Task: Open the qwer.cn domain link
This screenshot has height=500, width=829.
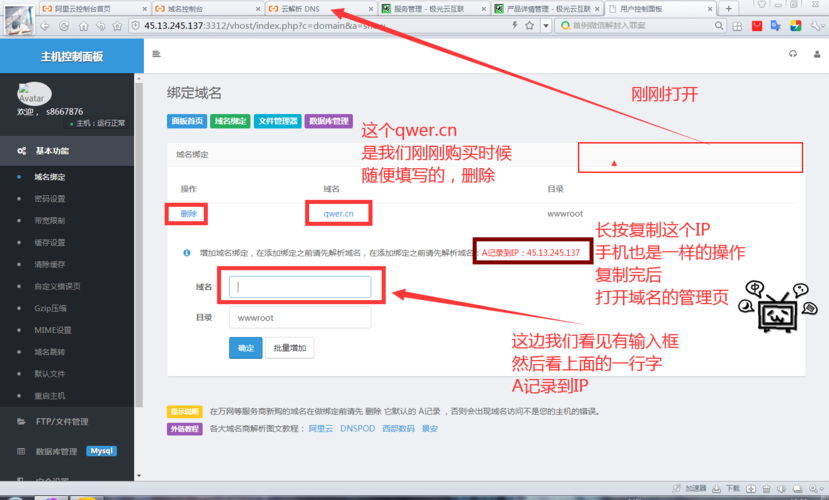Action: coord(338,214)
